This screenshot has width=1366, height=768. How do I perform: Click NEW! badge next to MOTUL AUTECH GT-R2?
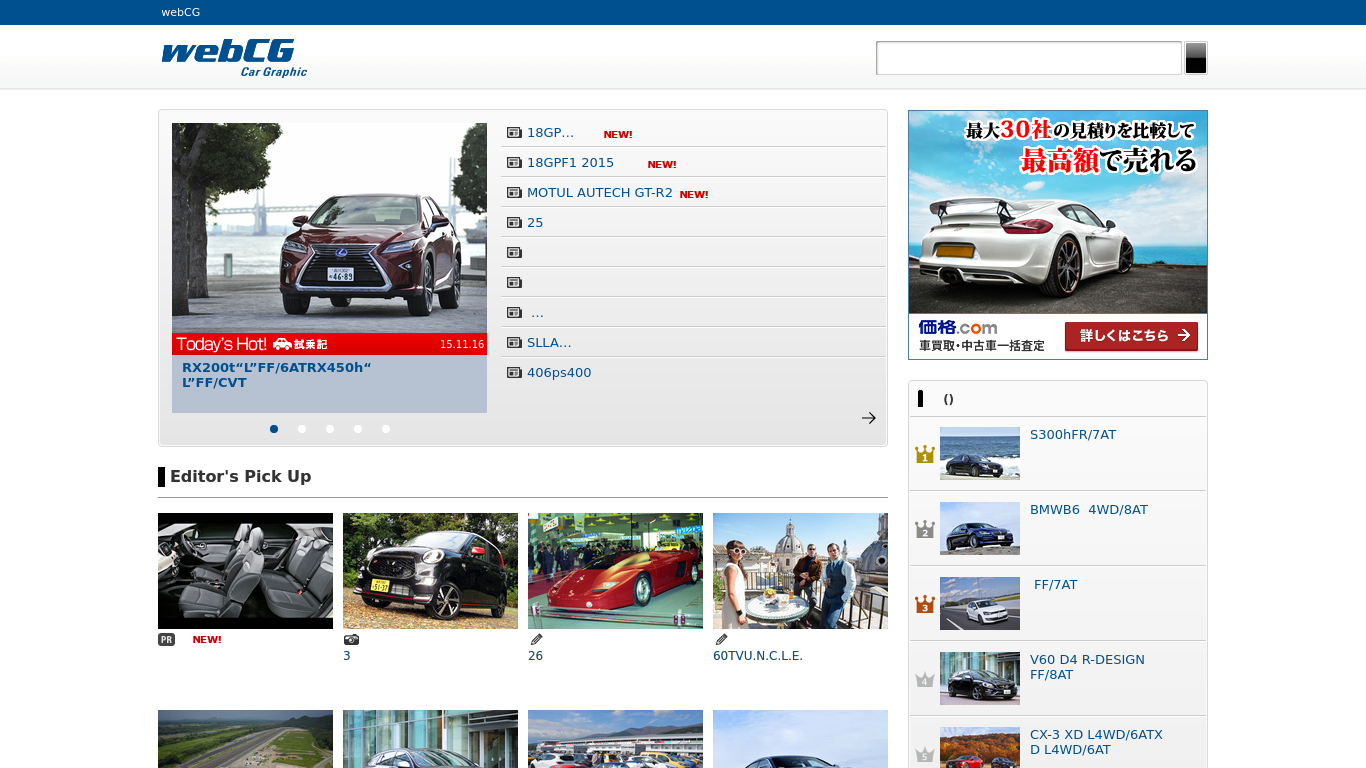[x=694, y=195]
